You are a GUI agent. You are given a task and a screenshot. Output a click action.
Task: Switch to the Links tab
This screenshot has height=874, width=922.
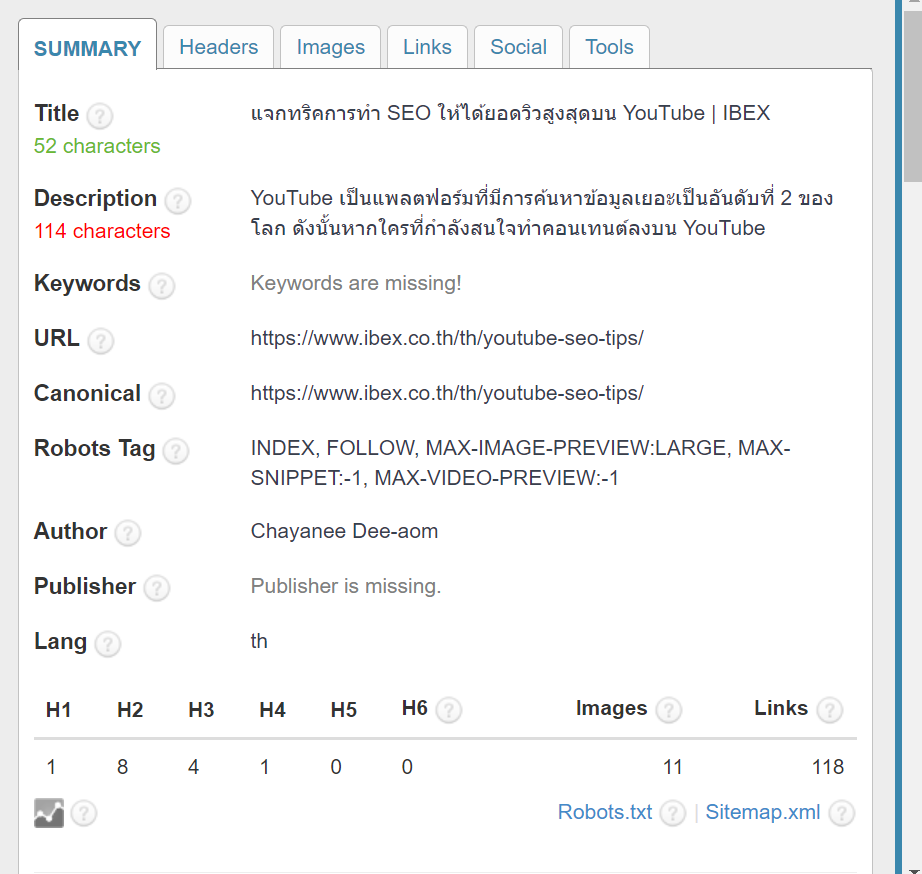(x=427, y=47)
